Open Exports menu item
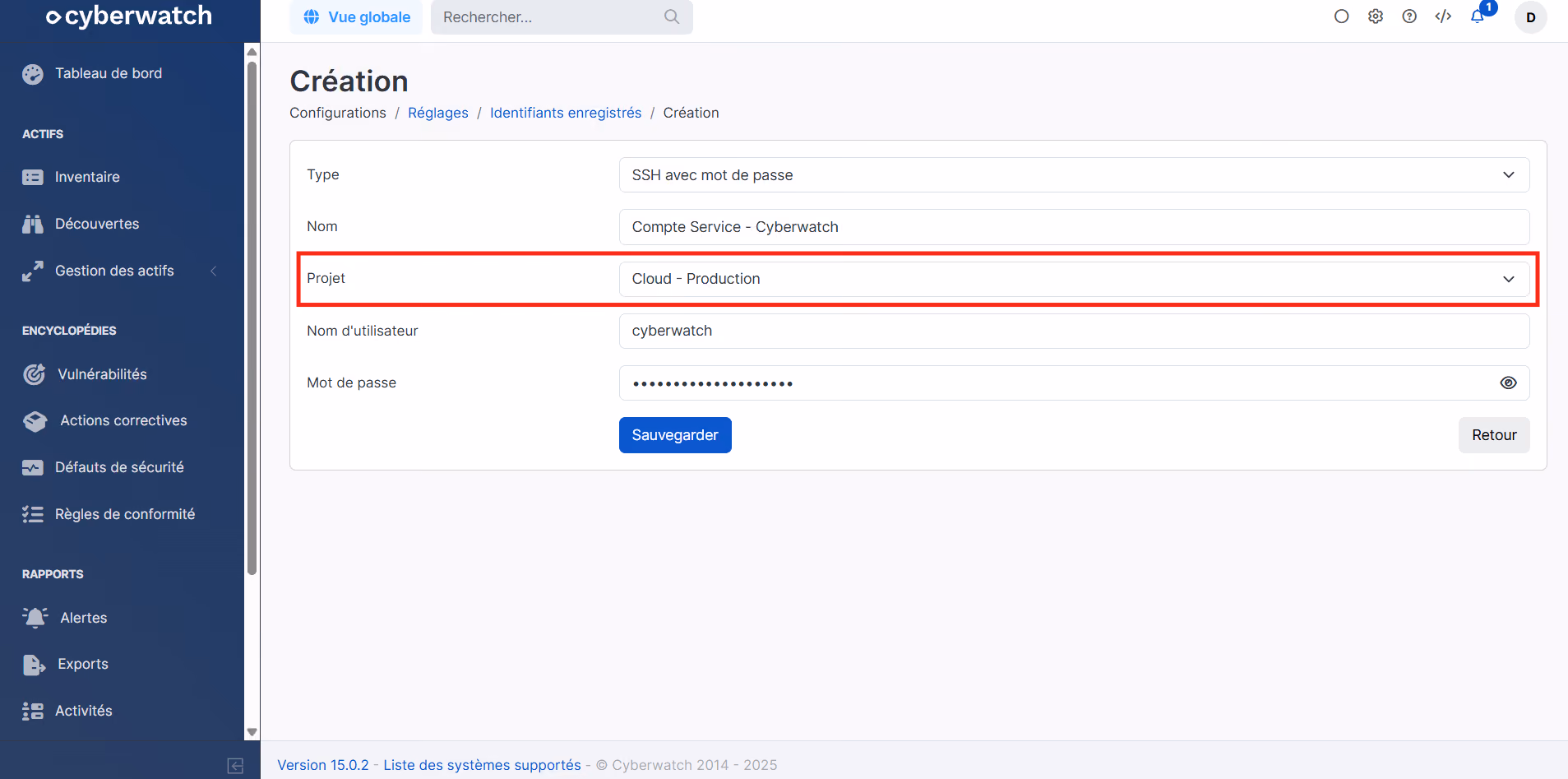 click(x=82, y=664)
